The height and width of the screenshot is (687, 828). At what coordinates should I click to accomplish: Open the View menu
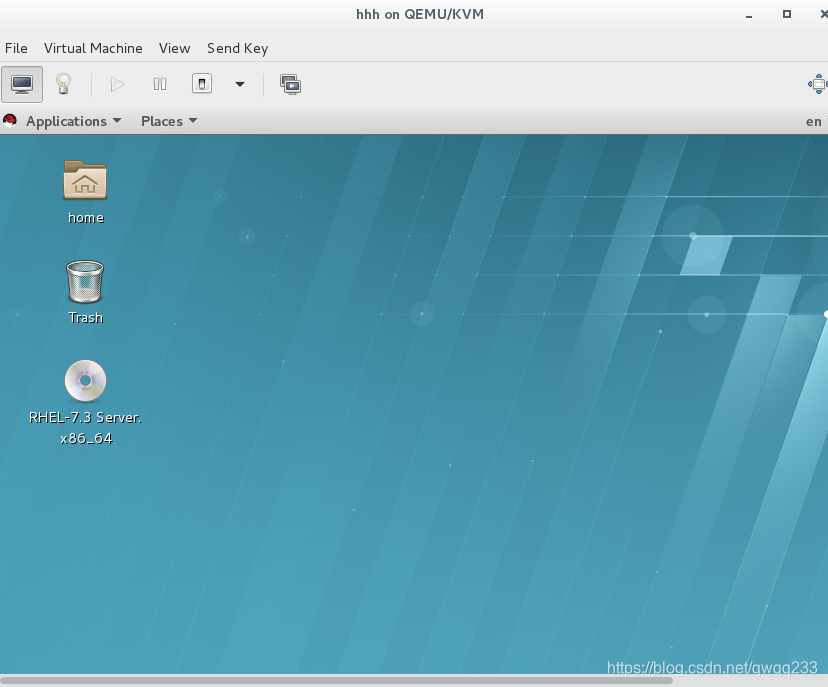(x=174, y=49)
